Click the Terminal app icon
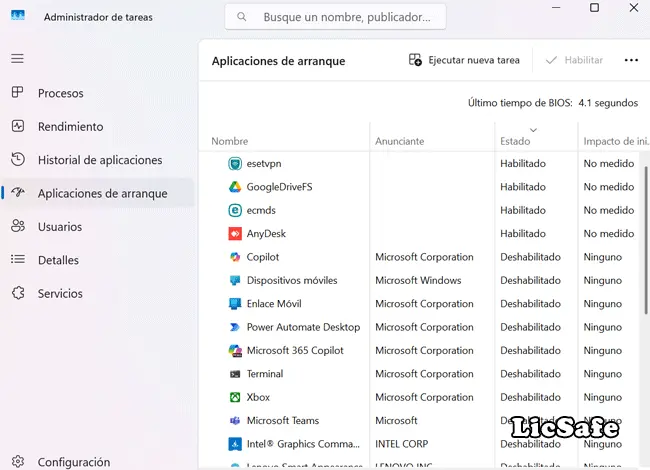Screen dimensions: 650x470 [x=235, y=374]
